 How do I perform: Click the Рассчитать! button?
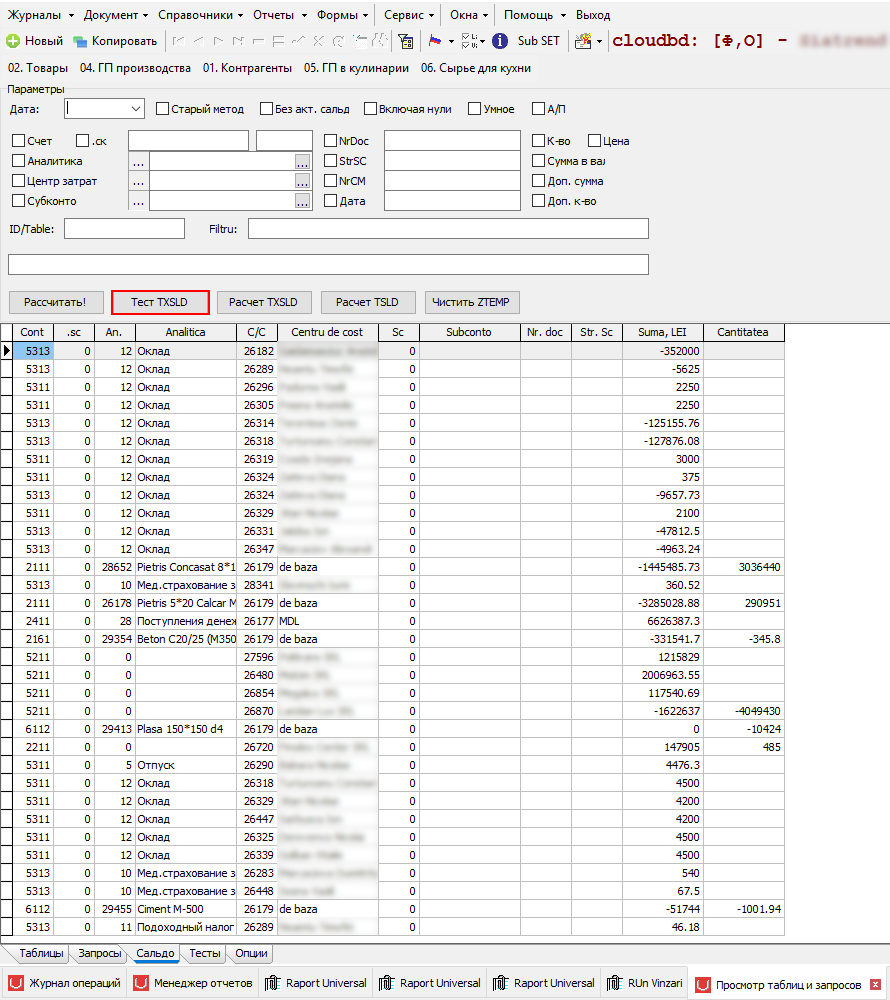point(55,302)
